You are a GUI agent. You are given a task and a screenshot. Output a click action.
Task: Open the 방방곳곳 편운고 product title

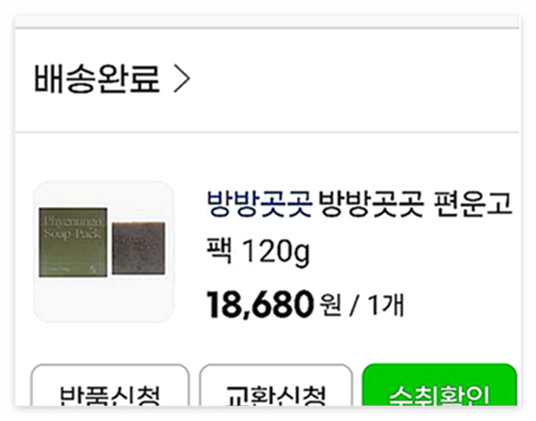(359, 228)
